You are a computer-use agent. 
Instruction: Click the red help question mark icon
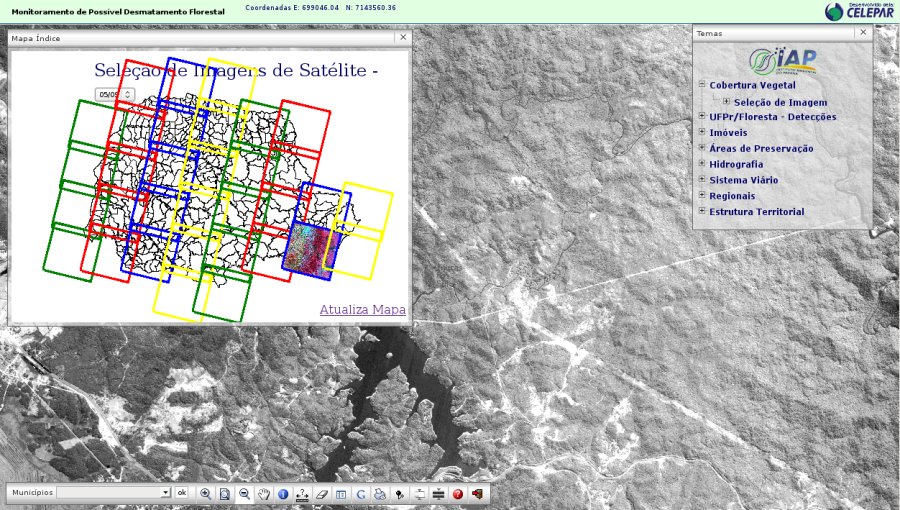point(458,493)
